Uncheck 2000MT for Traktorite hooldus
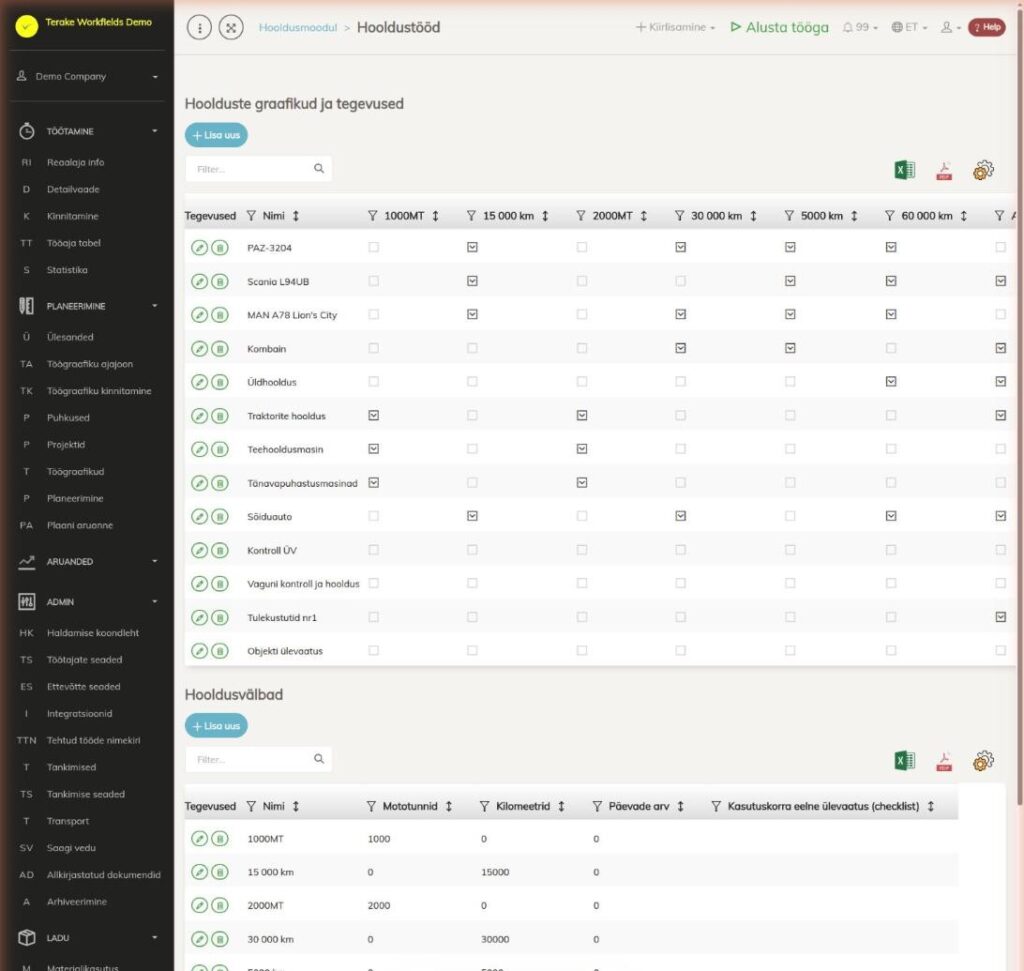Image resolution: width=1024 pixels, height=971 pixels. tap(582, 415)
